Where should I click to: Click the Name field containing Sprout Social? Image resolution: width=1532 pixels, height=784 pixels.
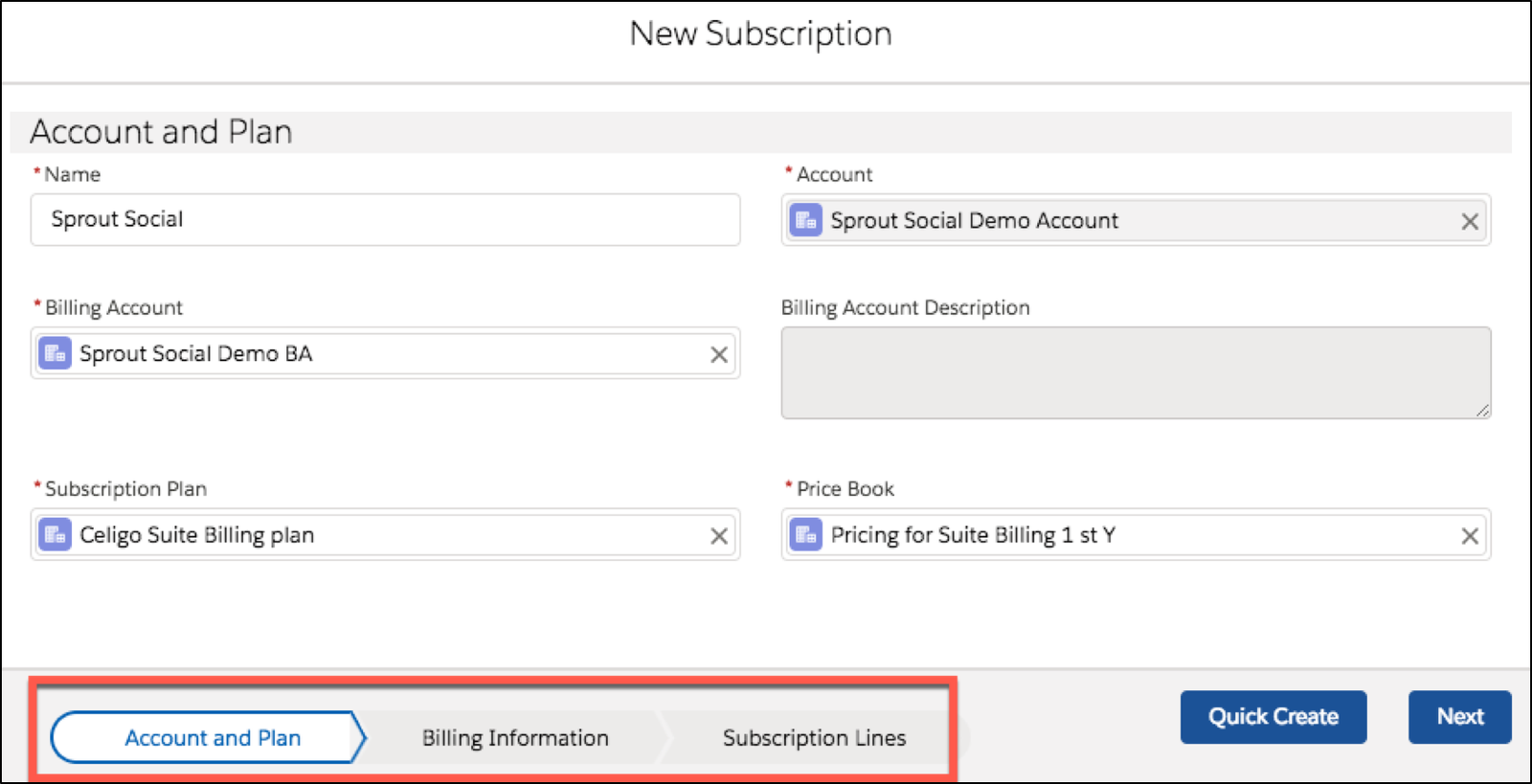(x=385, y=219)
